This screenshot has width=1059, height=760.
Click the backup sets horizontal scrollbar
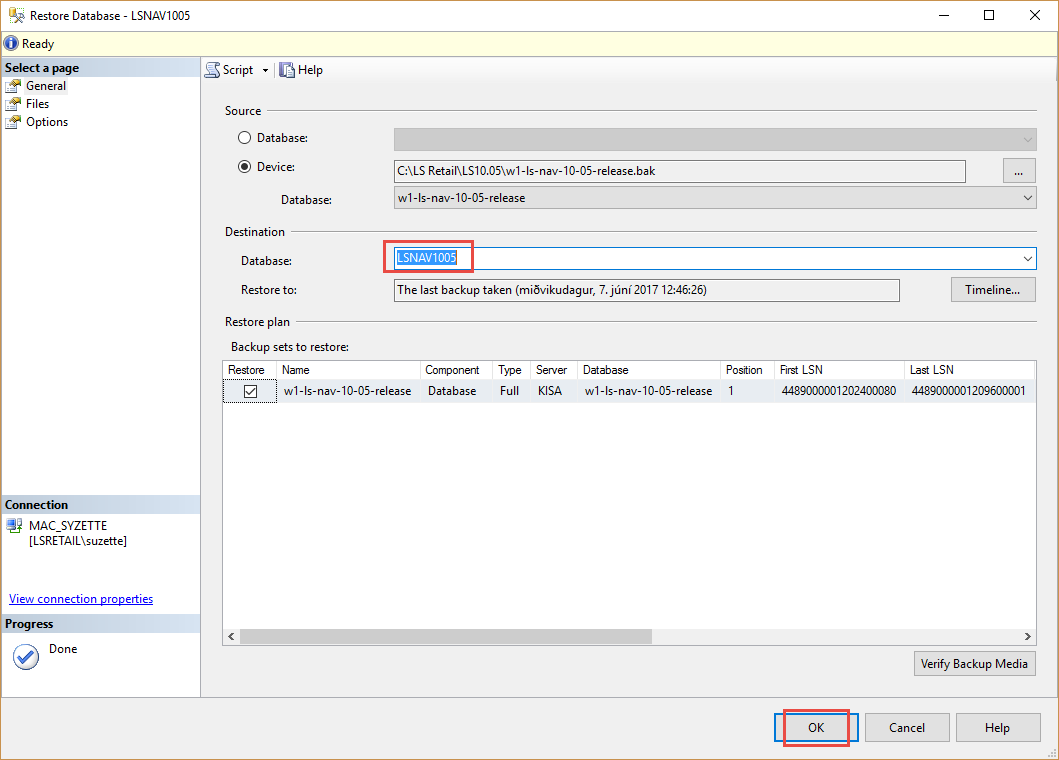pyautogui.click(x=445, y=637)
